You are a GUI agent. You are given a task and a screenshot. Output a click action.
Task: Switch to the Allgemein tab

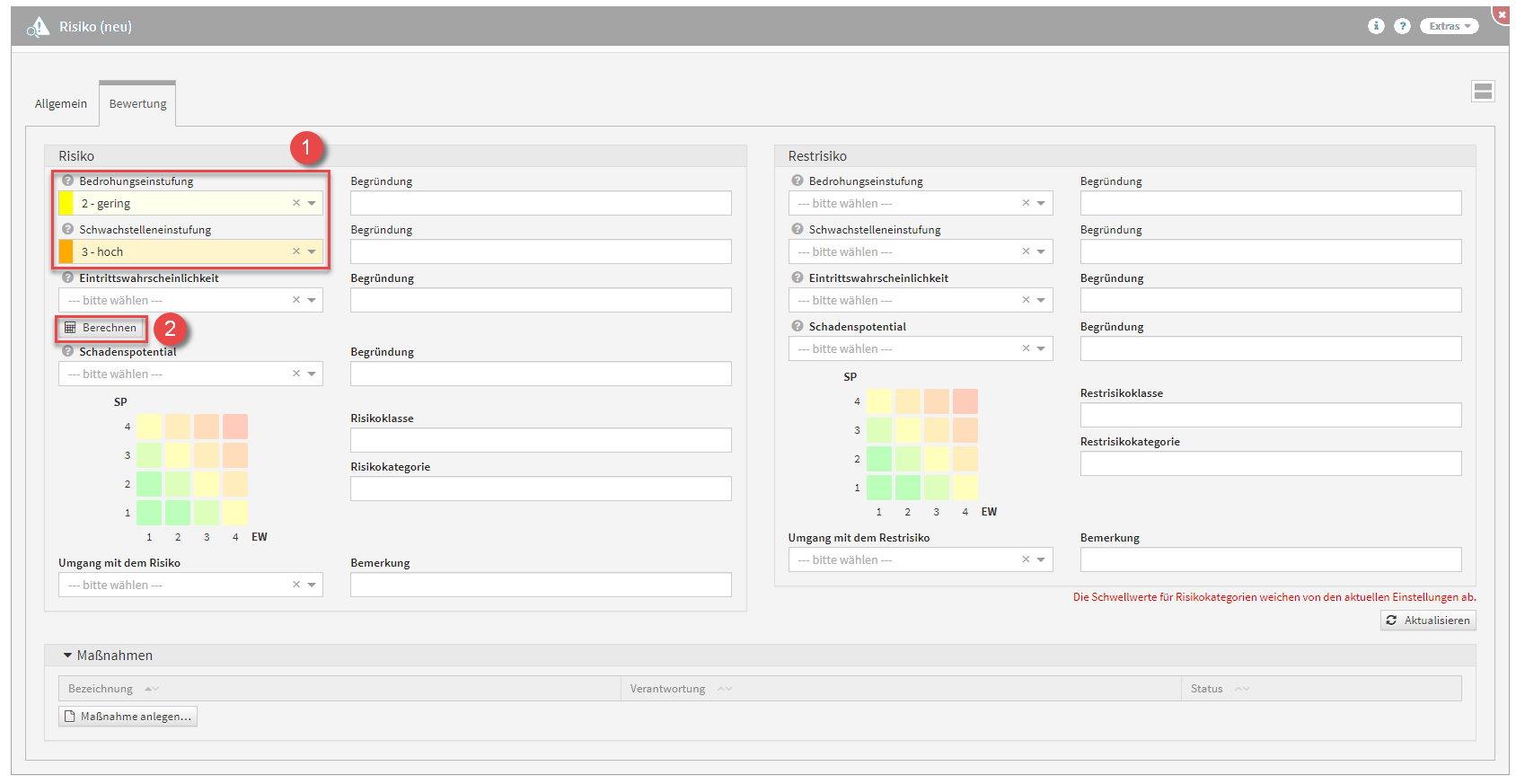point(61,104)
